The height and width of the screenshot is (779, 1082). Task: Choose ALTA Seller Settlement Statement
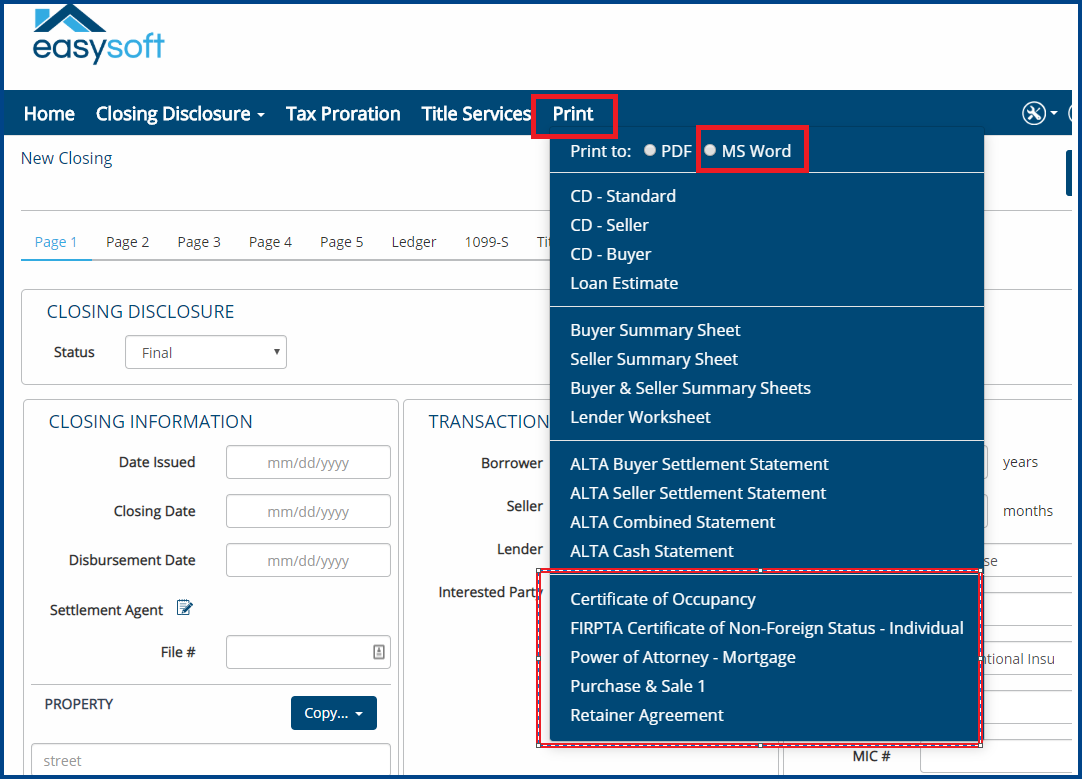698,493
